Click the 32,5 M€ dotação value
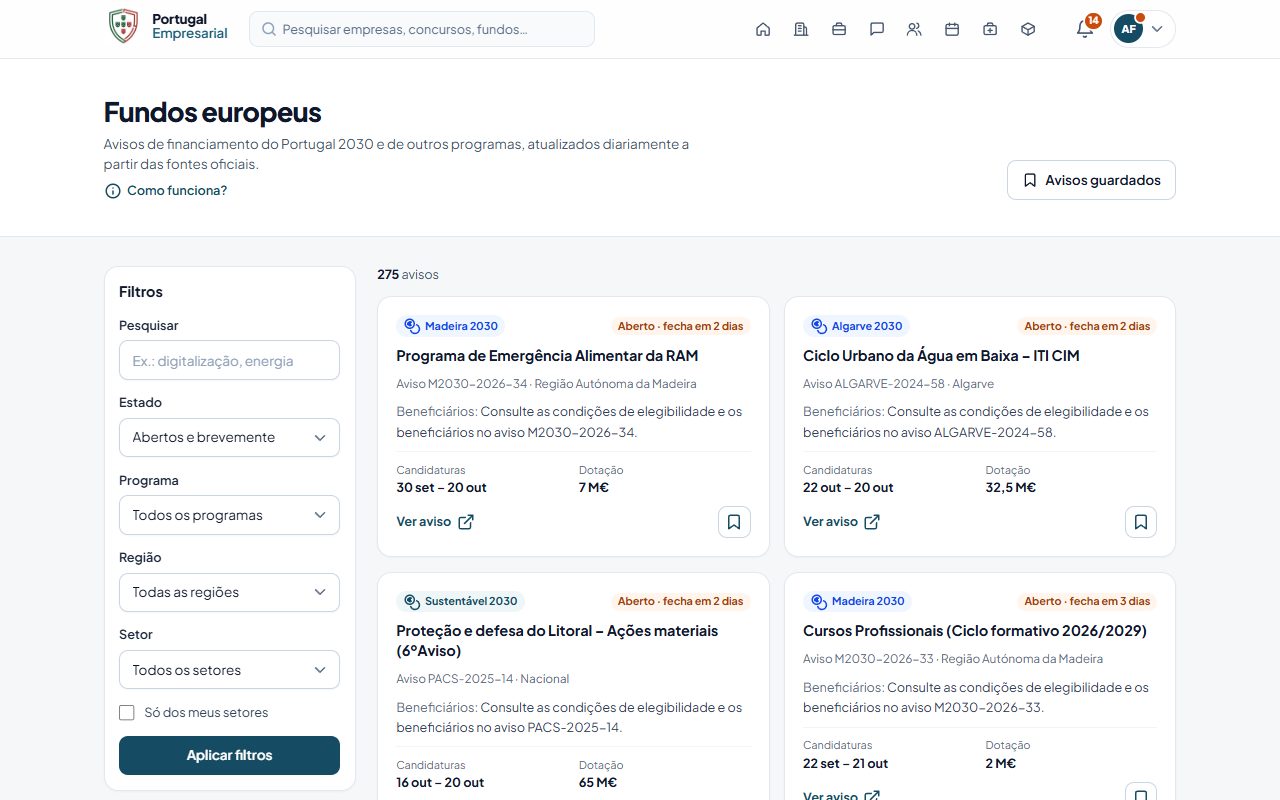Viewport: 1280px width, 800px height. click(x=1011, y=488)
